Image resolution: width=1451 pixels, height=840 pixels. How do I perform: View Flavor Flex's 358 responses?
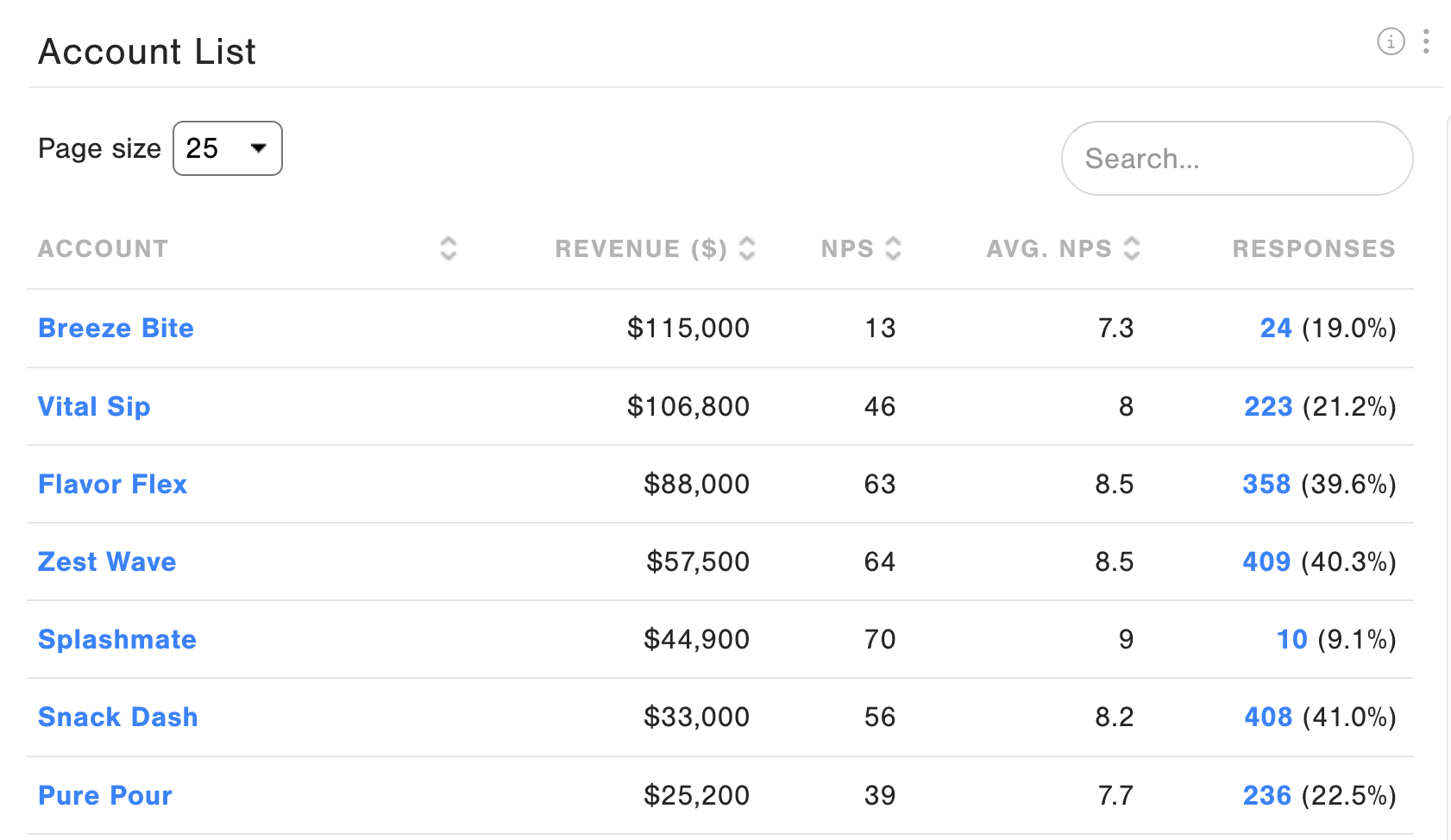click(1266, 484)
